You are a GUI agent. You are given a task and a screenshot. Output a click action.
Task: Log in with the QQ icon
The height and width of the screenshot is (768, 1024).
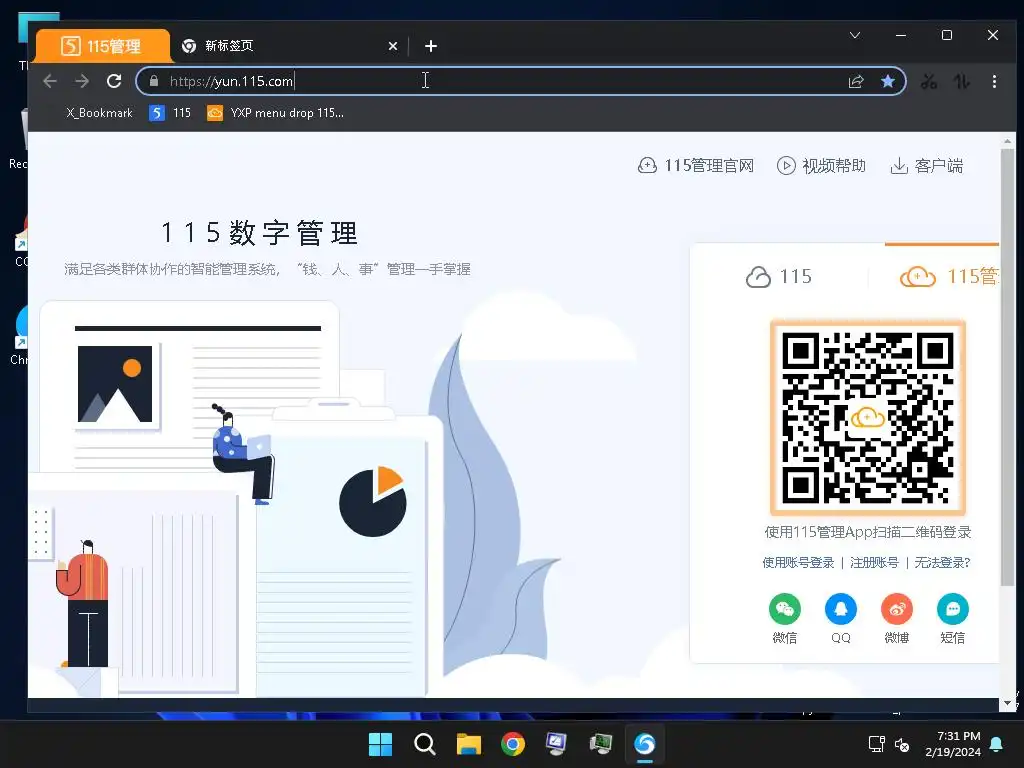click(x=840, y=609)
